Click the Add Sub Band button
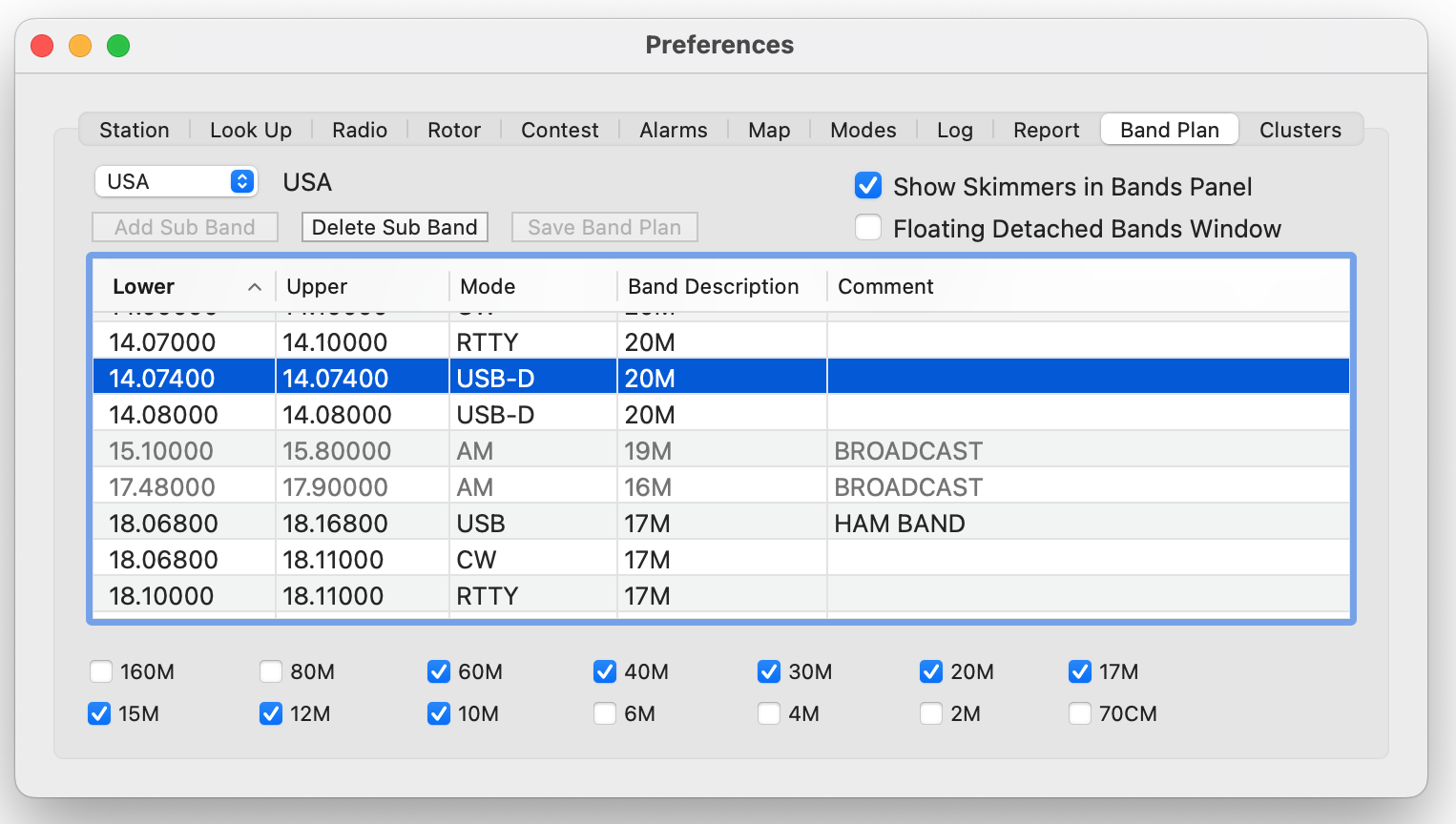The width and height of the screenshot is (1456, 824). [184, 227]
